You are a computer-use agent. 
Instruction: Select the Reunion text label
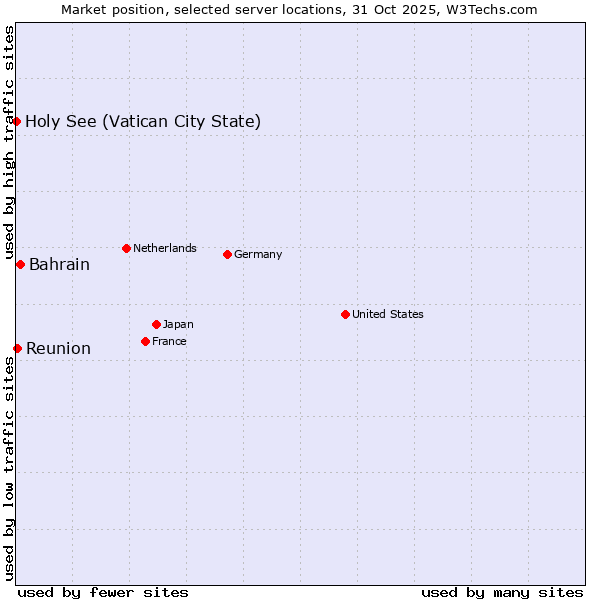(x=58, y=349)
